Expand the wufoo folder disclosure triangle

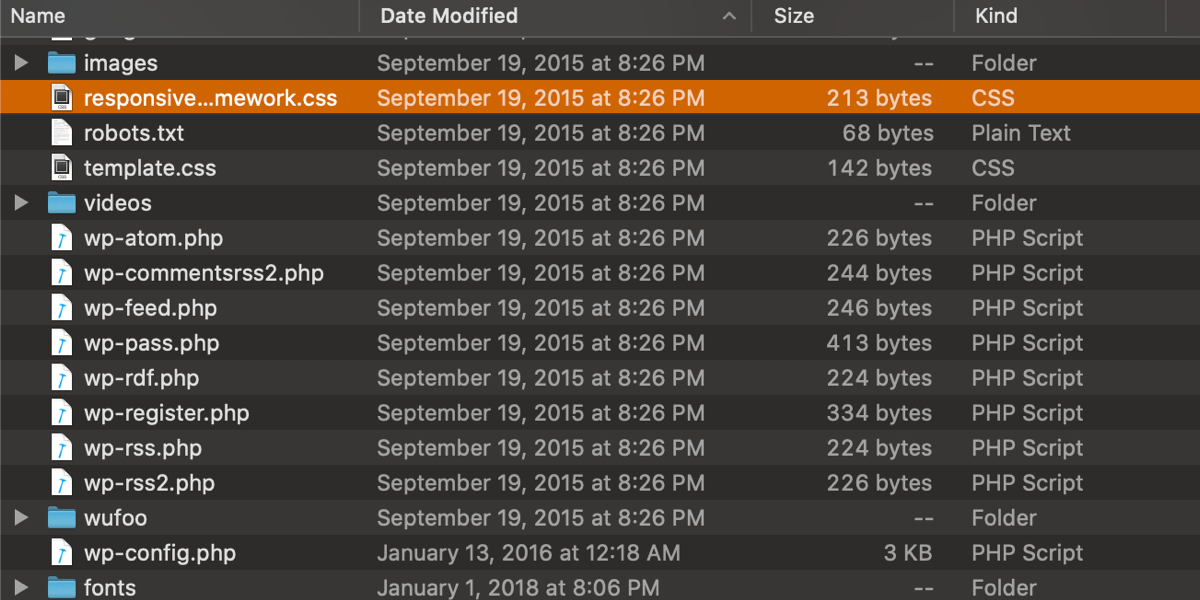(x=21, y=518)
